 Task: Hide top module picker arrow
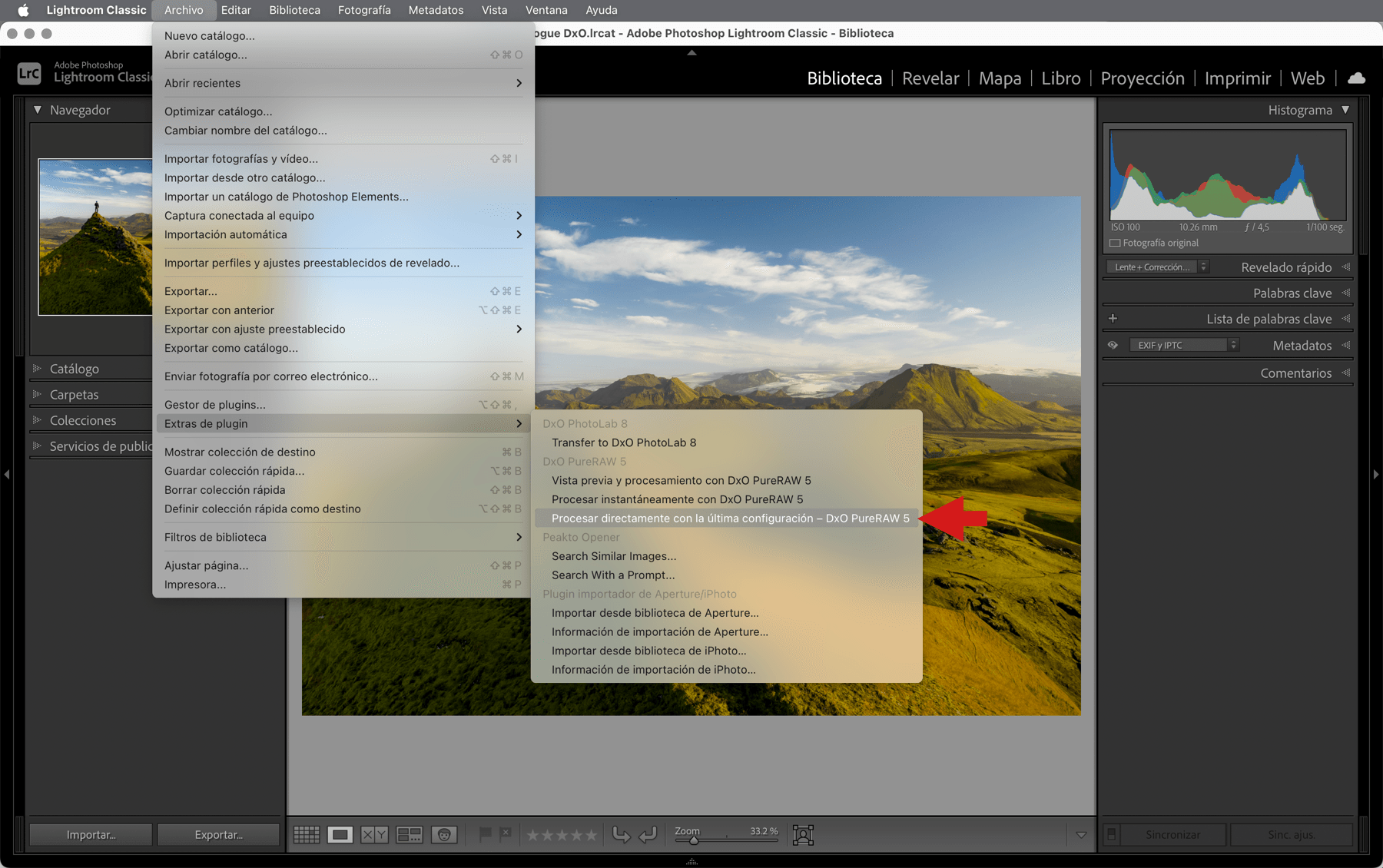[x=691, y=53]
